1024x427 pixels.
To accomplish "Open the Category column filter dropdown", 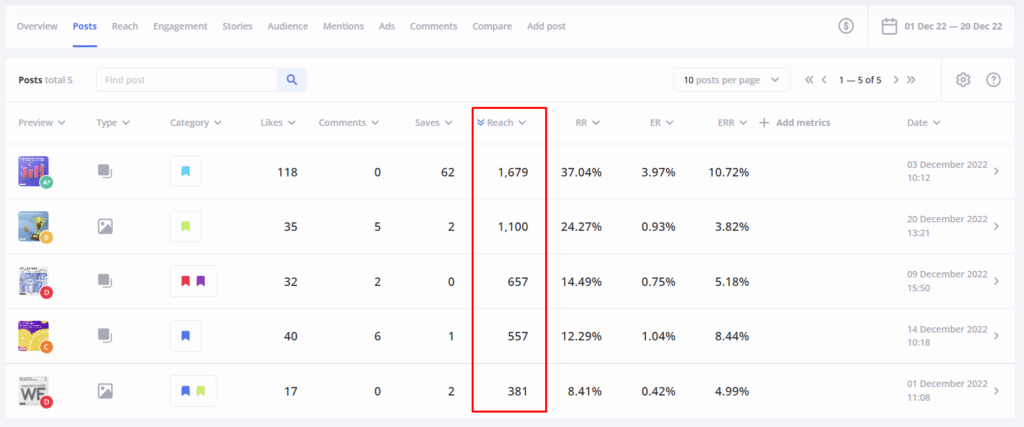I will pos(195,123).
